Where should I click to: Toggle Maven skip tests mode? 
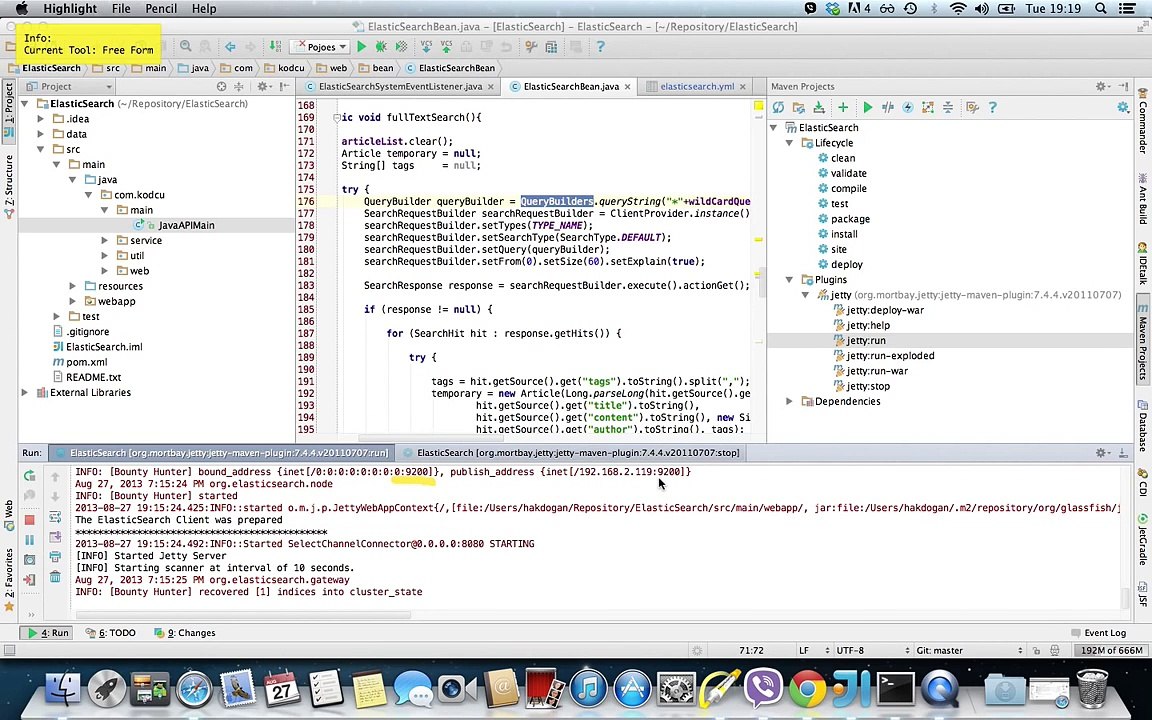click(908, 108)
